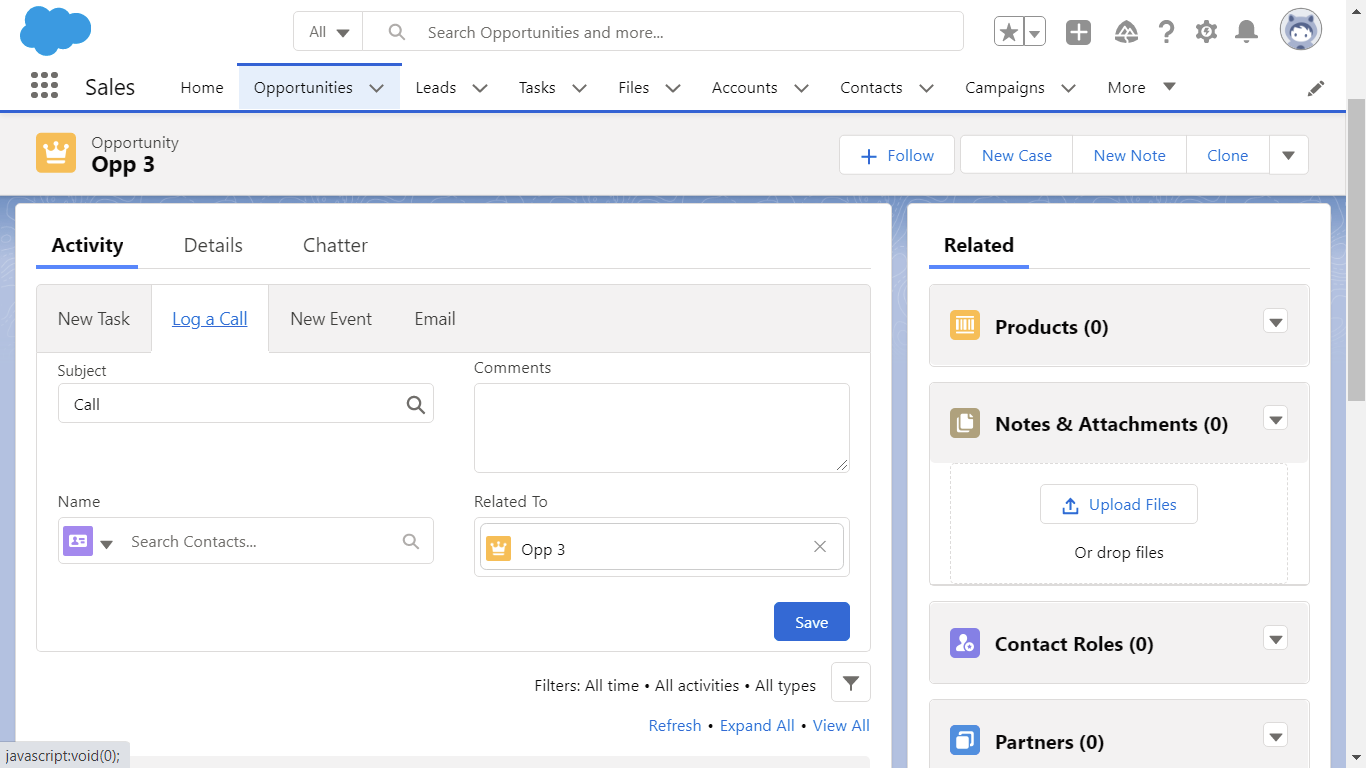Image resolution: width=1366 pixels, height=768 pixels.
Task: Expand the Contacts tab chevron
Action: point(926,88)
